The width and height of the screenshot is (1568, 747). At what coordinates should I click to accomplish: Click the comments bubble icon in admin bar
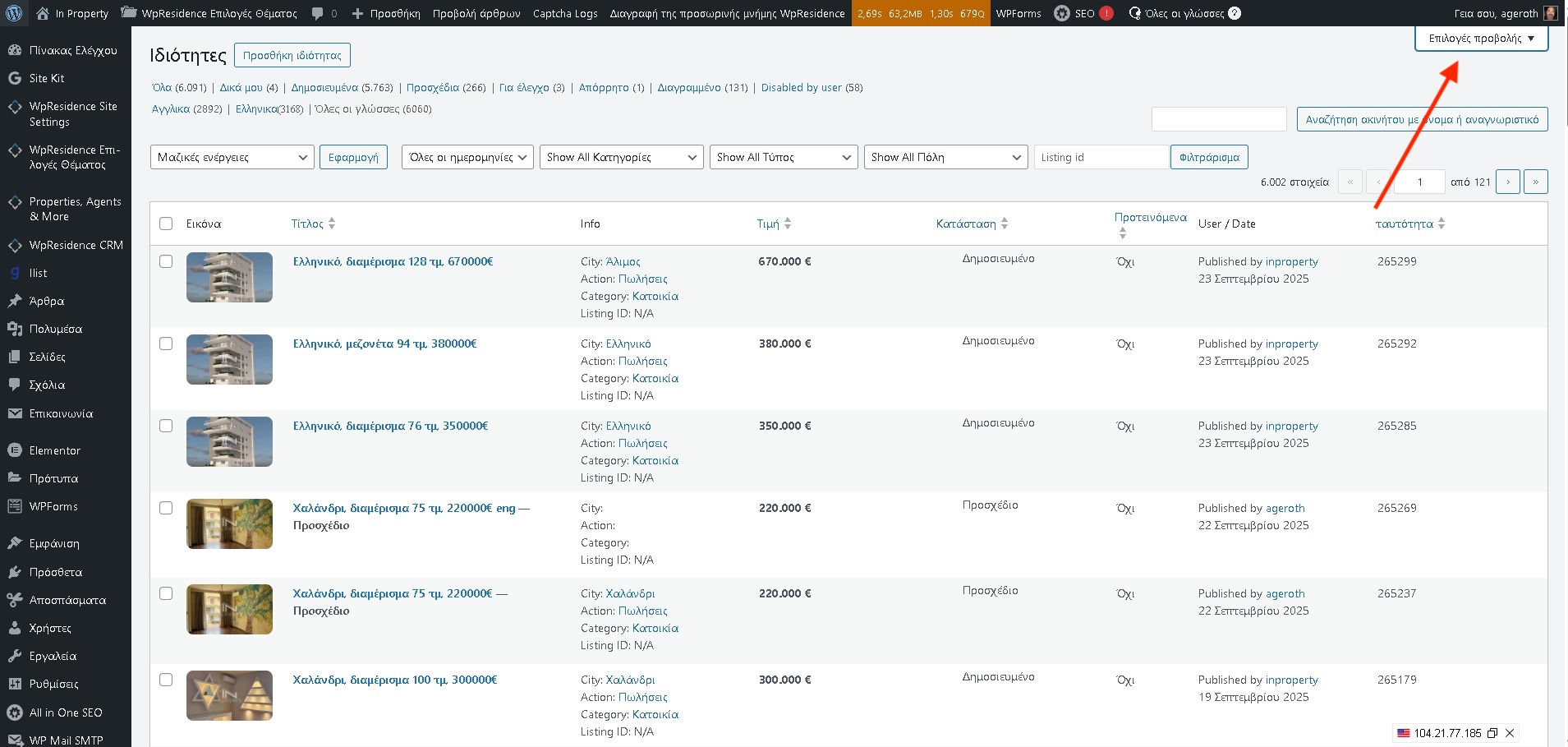(317, 13)
